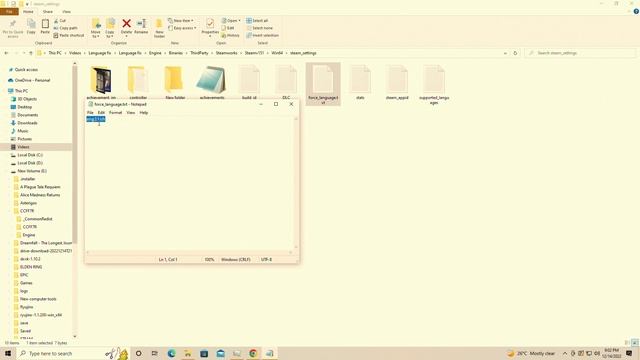Click Steamworks in the address breadcrumb
Image resolution: width=640 pixels, height=360 pixels.
click(x=227, y=53)
